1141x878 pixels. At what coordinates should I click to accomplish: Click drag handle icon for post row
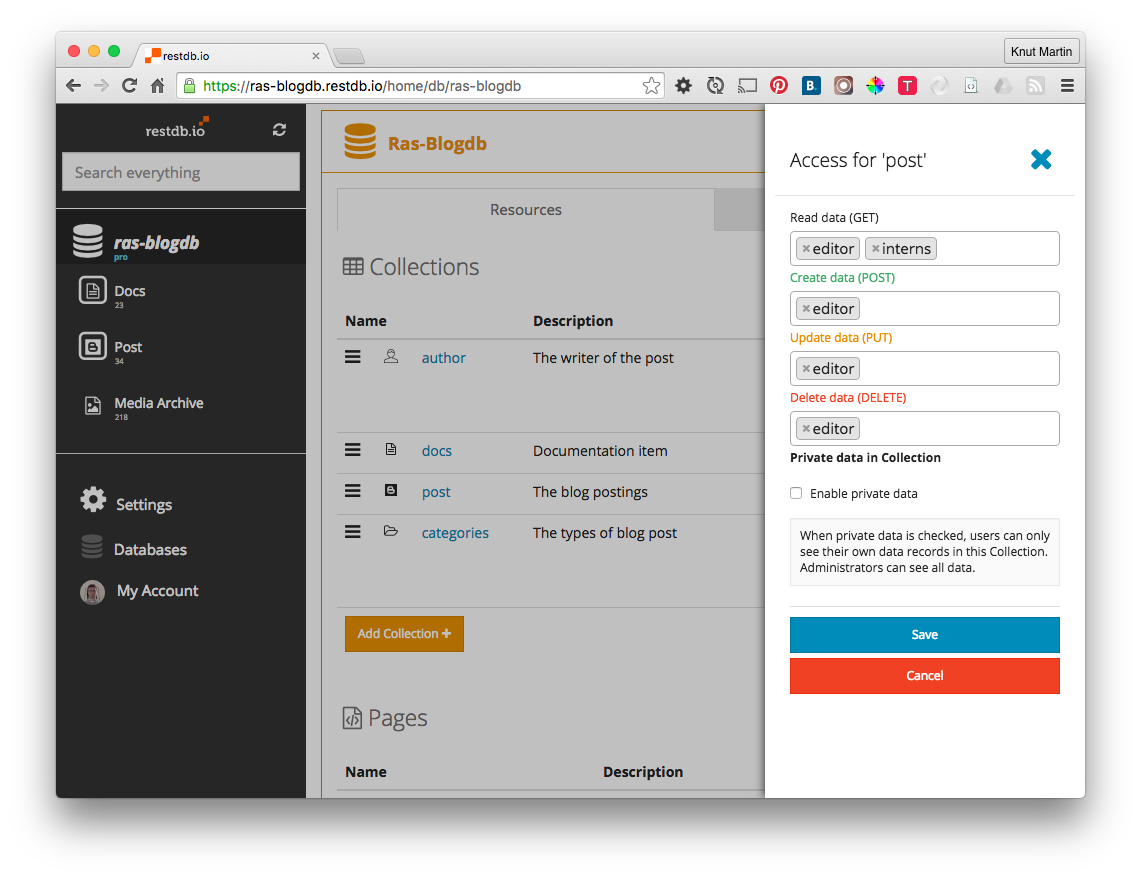[353, 491]
